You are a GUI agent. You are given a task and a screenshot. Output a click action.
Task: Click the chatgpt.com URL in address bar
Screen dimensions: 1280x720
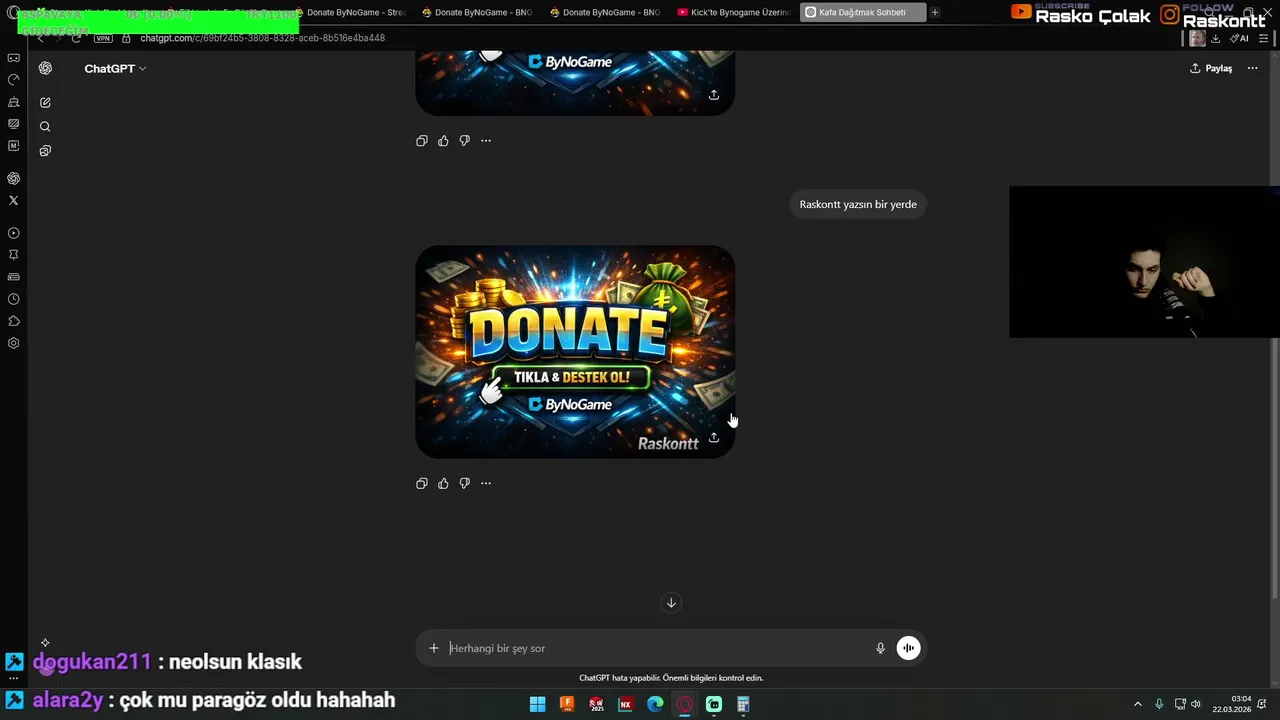[262, 38]
